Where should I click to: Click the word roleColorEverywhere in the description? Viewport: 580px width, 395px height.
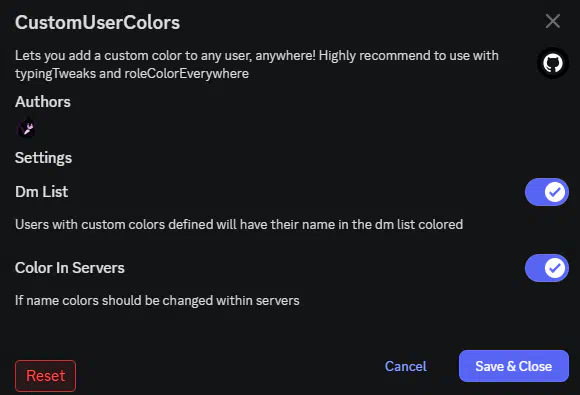pyautogui.click(x=187, y=74)
